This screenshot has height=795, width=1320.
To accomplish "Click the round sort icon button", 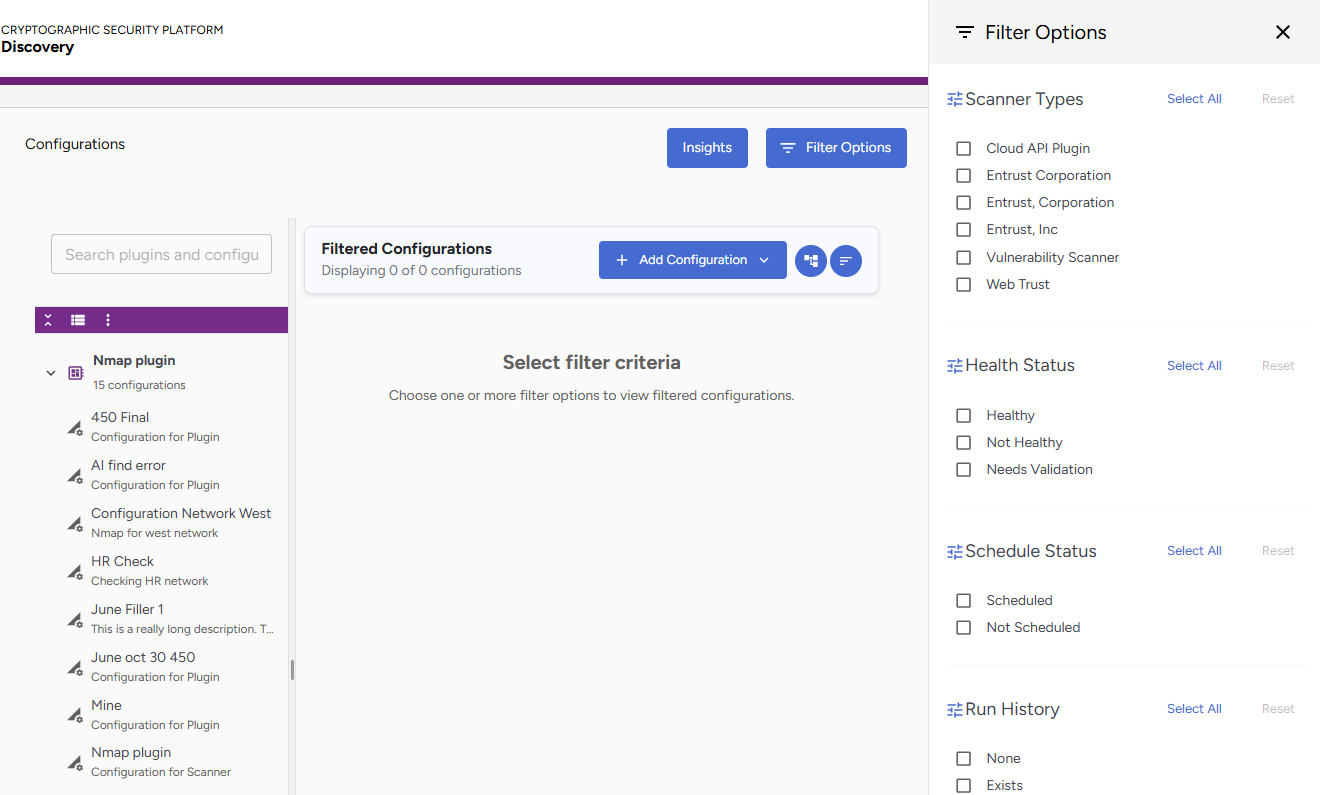I will click(846, 261).
